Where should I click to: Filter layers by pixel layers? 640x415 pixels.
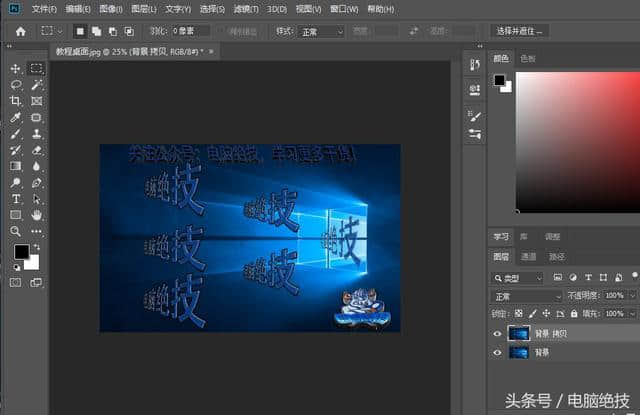558,277
